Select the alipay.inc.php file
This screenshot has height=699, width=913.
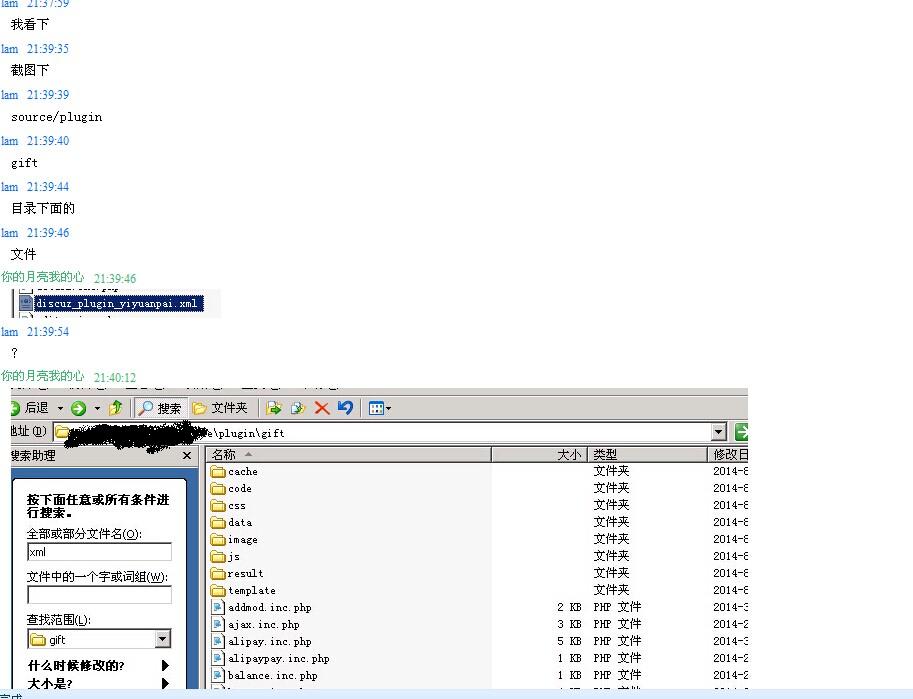[x=261, y=641]
